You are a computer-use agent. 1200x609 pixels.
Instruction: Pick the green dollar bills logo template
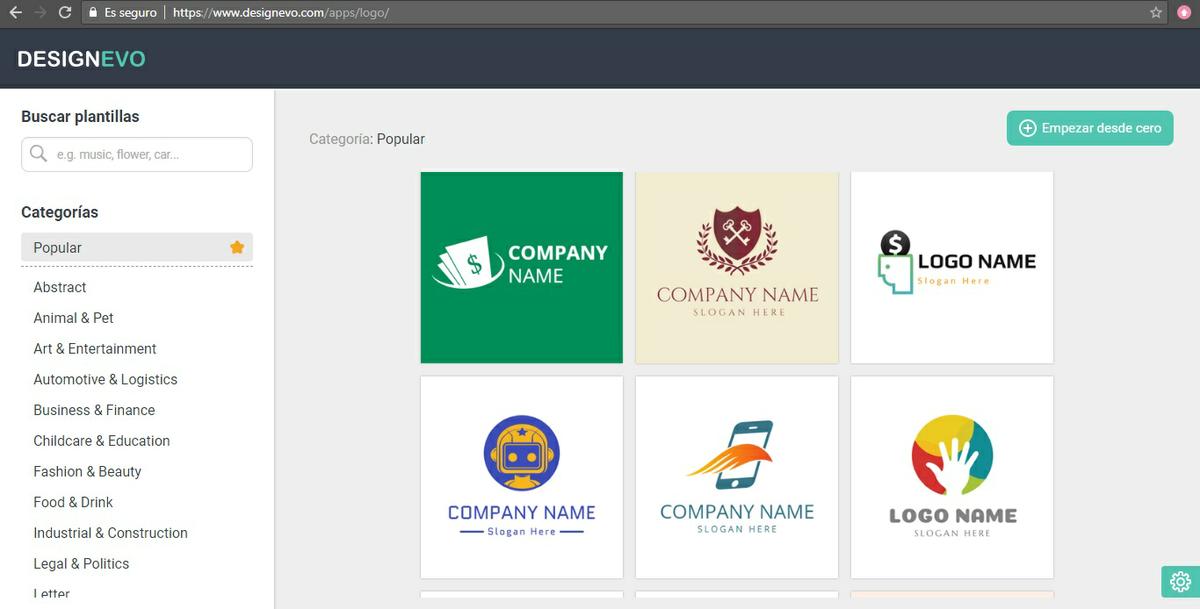521,267
